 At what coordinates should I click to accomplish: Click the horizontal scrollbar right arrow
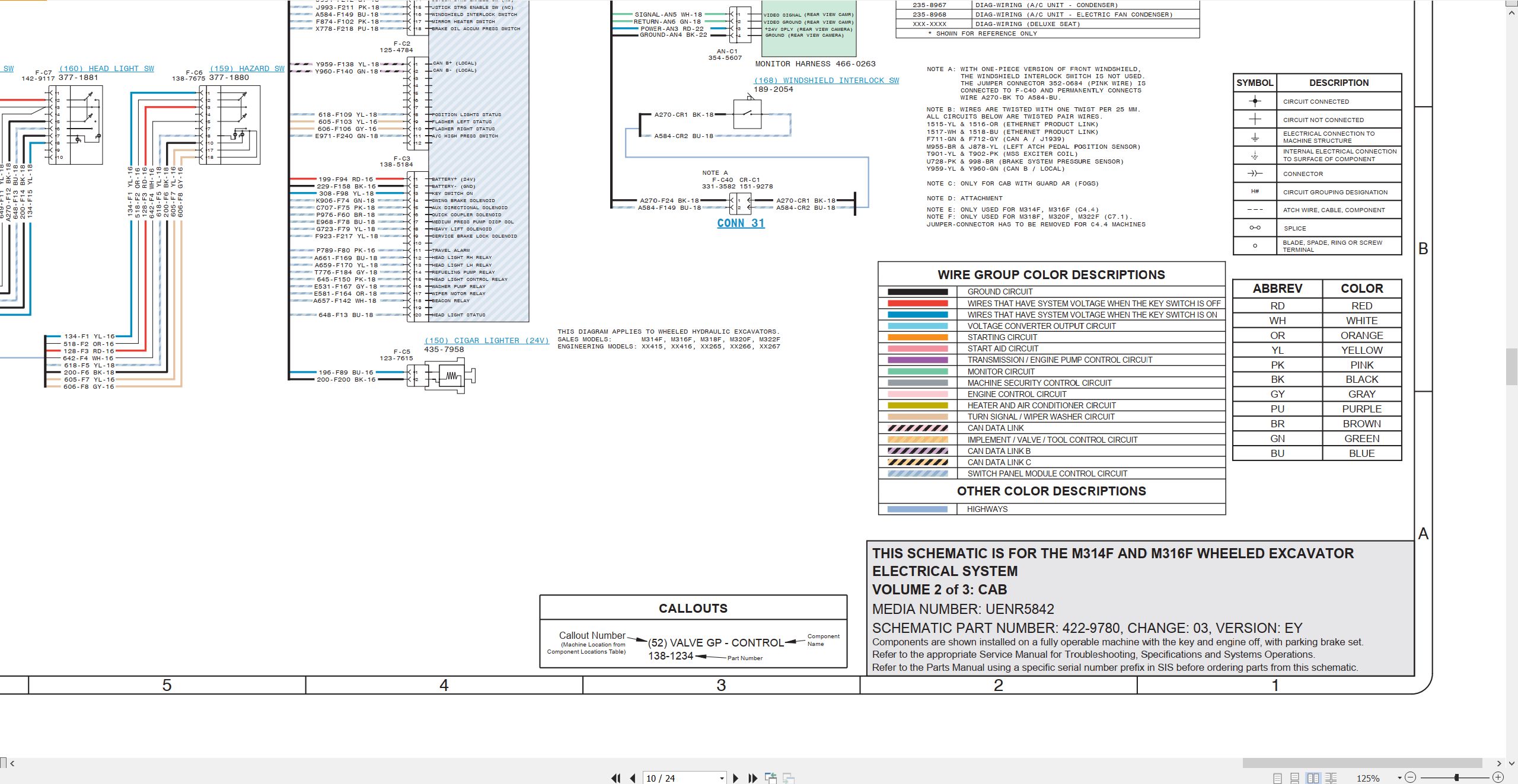(x=1499, y=763)
